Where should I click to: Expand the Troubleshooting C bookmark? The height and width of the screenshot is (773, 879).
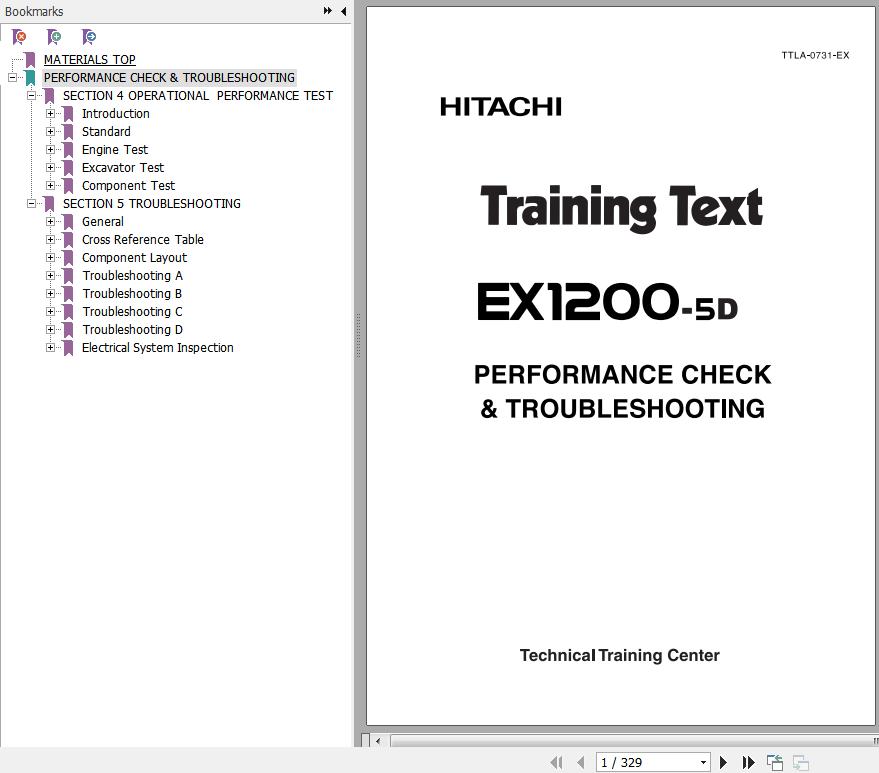(50, 311)
